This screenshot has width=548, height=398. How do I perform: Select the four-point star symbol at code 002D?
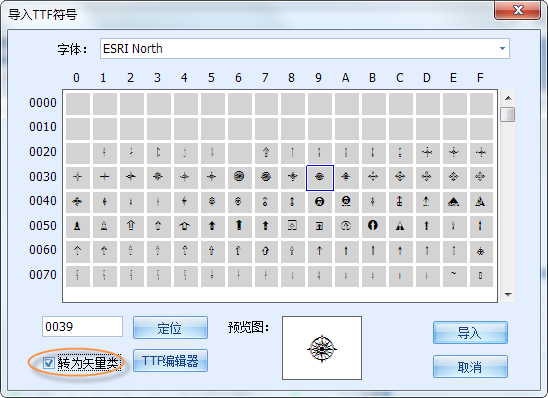(x=427, y=153)
